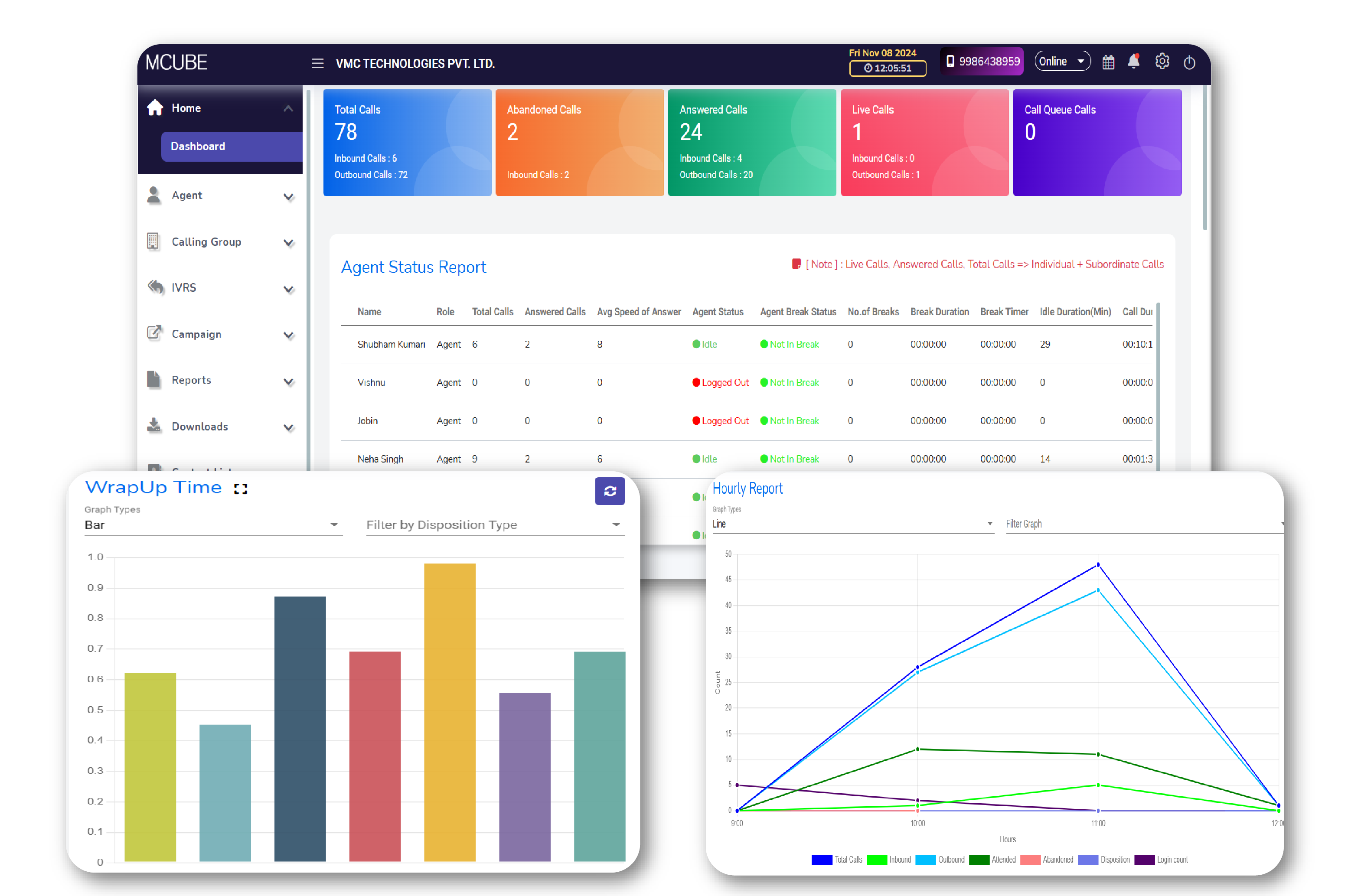Toggle Abandoned legend series
The width and height of the screenshot is (1348, 896).
click(1046, 860)
